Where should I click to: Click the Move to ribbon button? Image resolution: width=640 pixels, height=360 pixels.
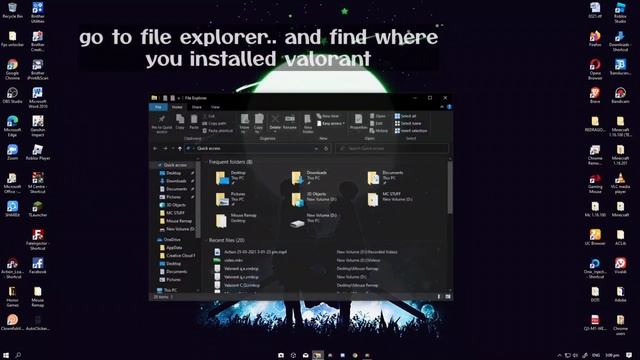coord(244,124)
